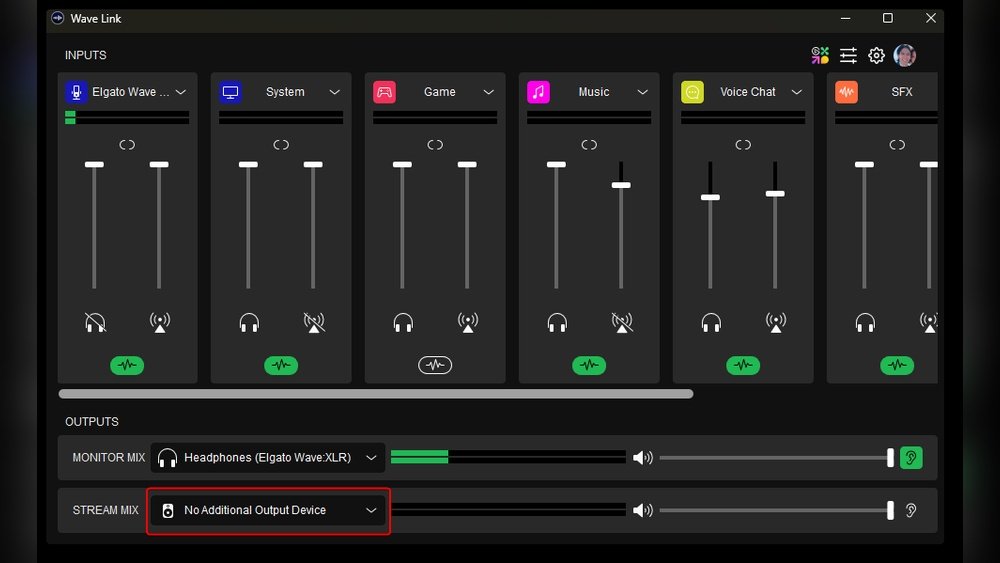Click the Voice Chat bubble channel icon
The height and width of the screenshot is (563, 1000).
click(692, 92)
